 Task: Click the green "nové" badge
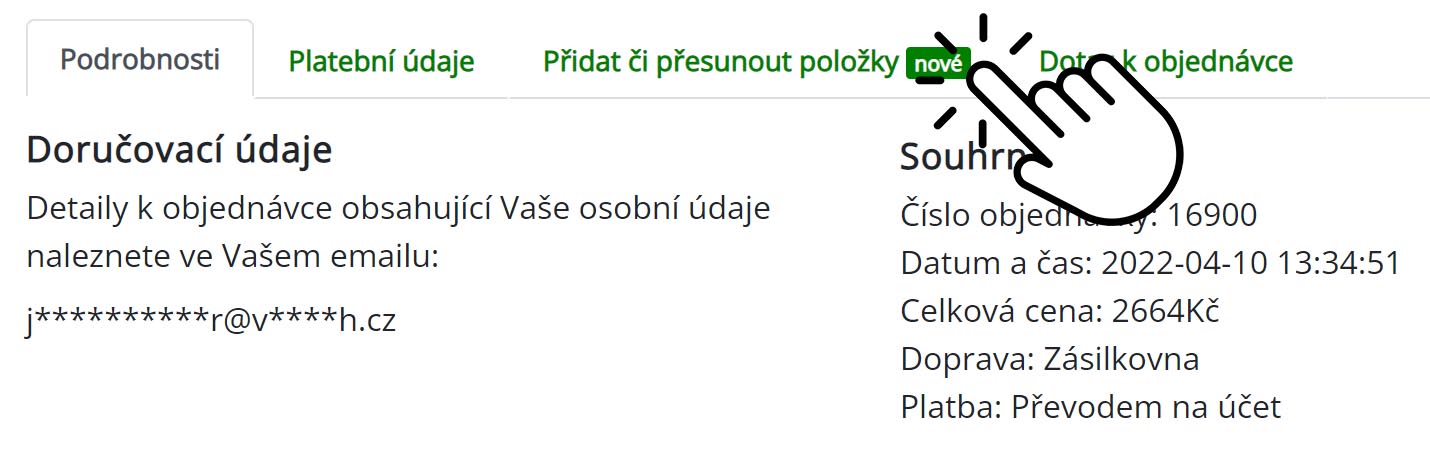[937, 64]
